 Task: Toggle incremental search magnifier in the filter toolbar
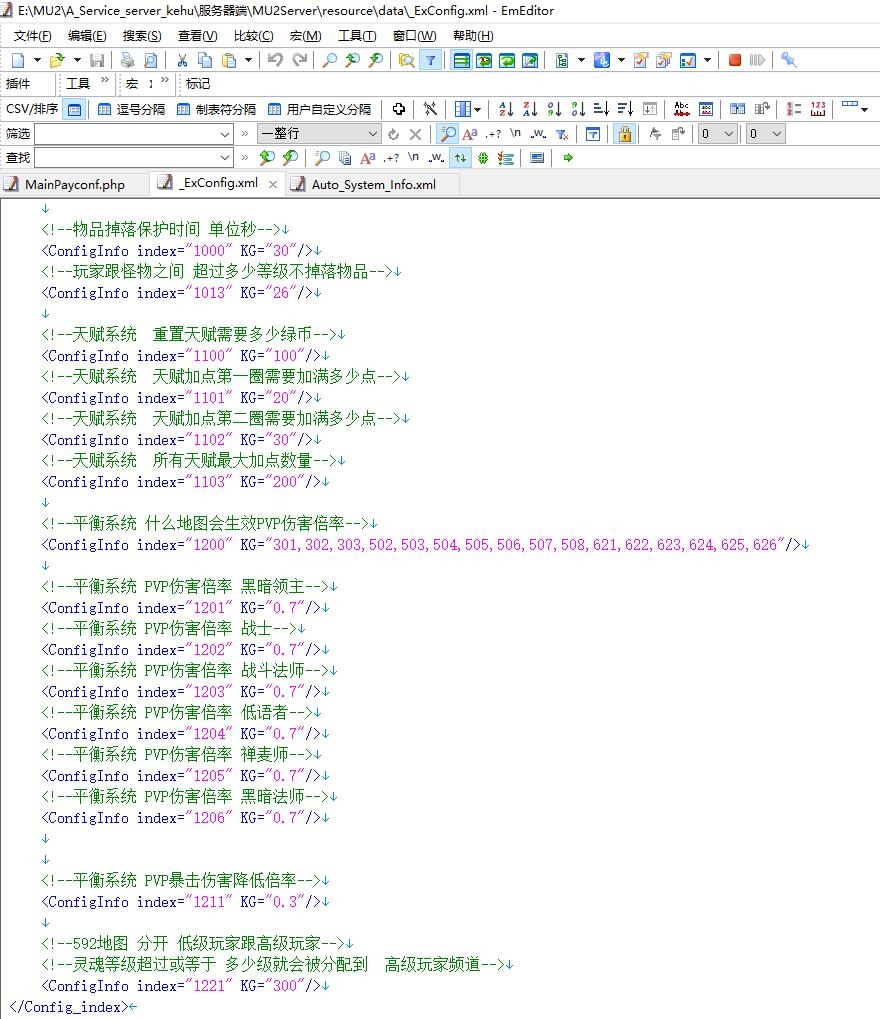448,134
